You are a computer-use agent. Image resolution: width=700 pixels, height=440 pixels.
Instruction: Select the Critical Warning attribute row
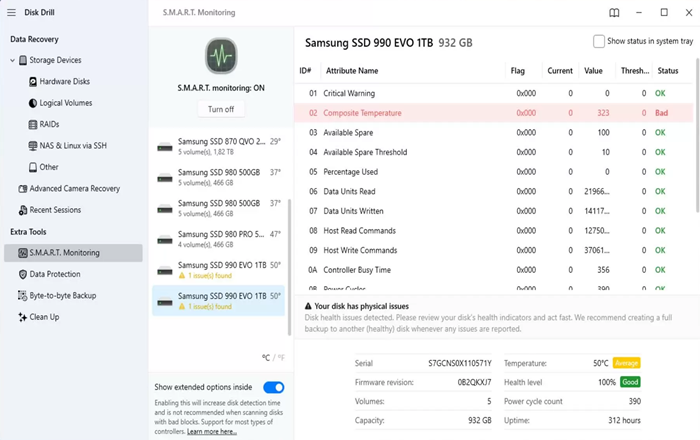493,93
